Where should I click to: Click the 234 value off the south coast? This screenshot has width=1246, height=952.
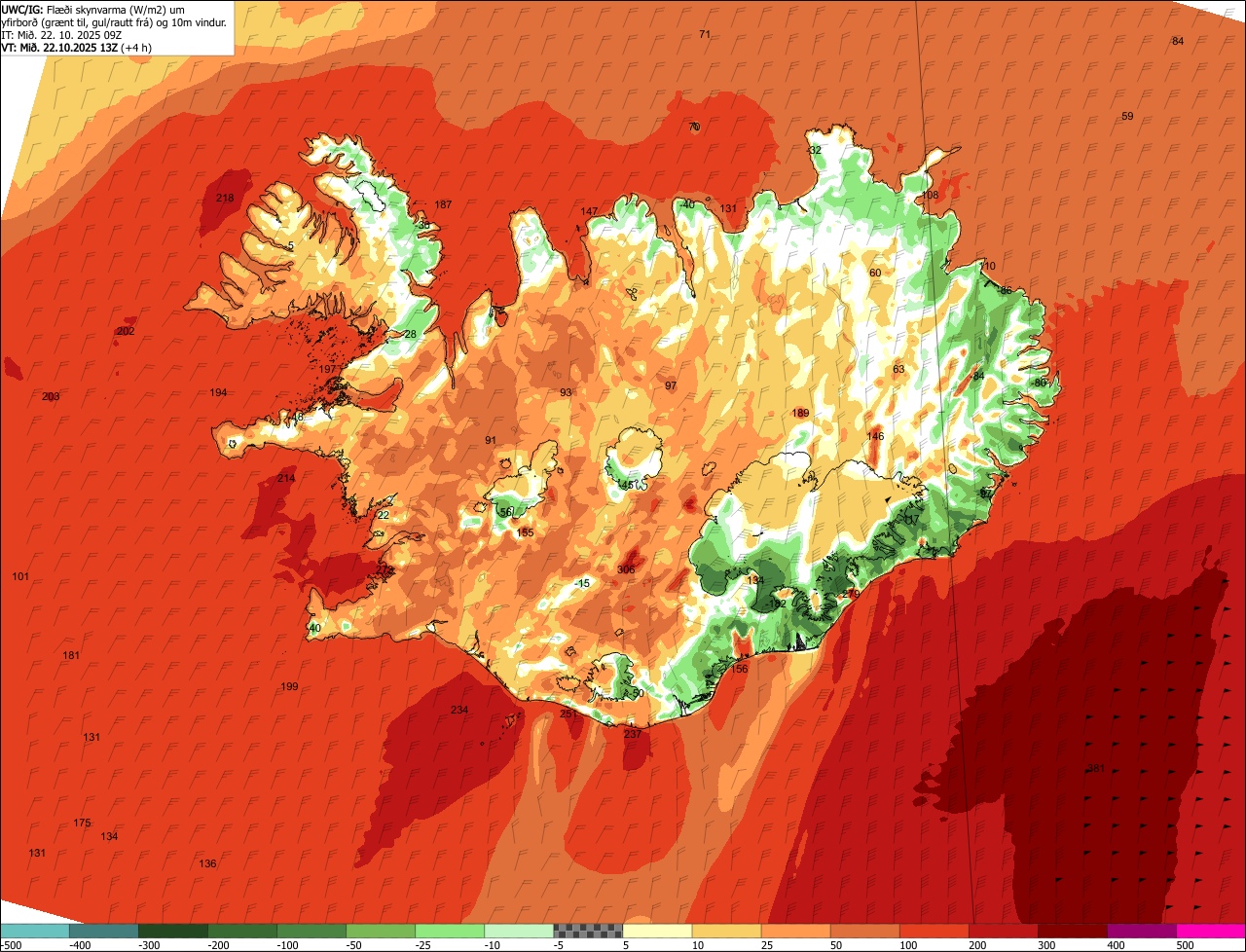459,710
